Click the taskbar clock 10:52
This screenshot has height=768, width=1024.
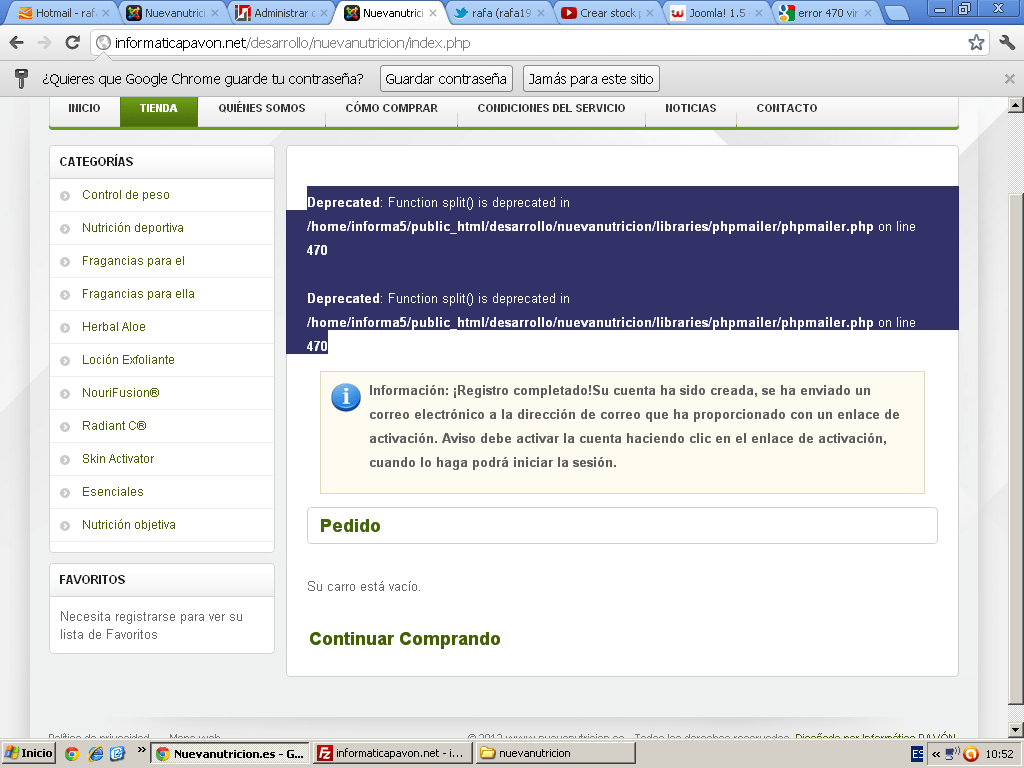(999, 754)
